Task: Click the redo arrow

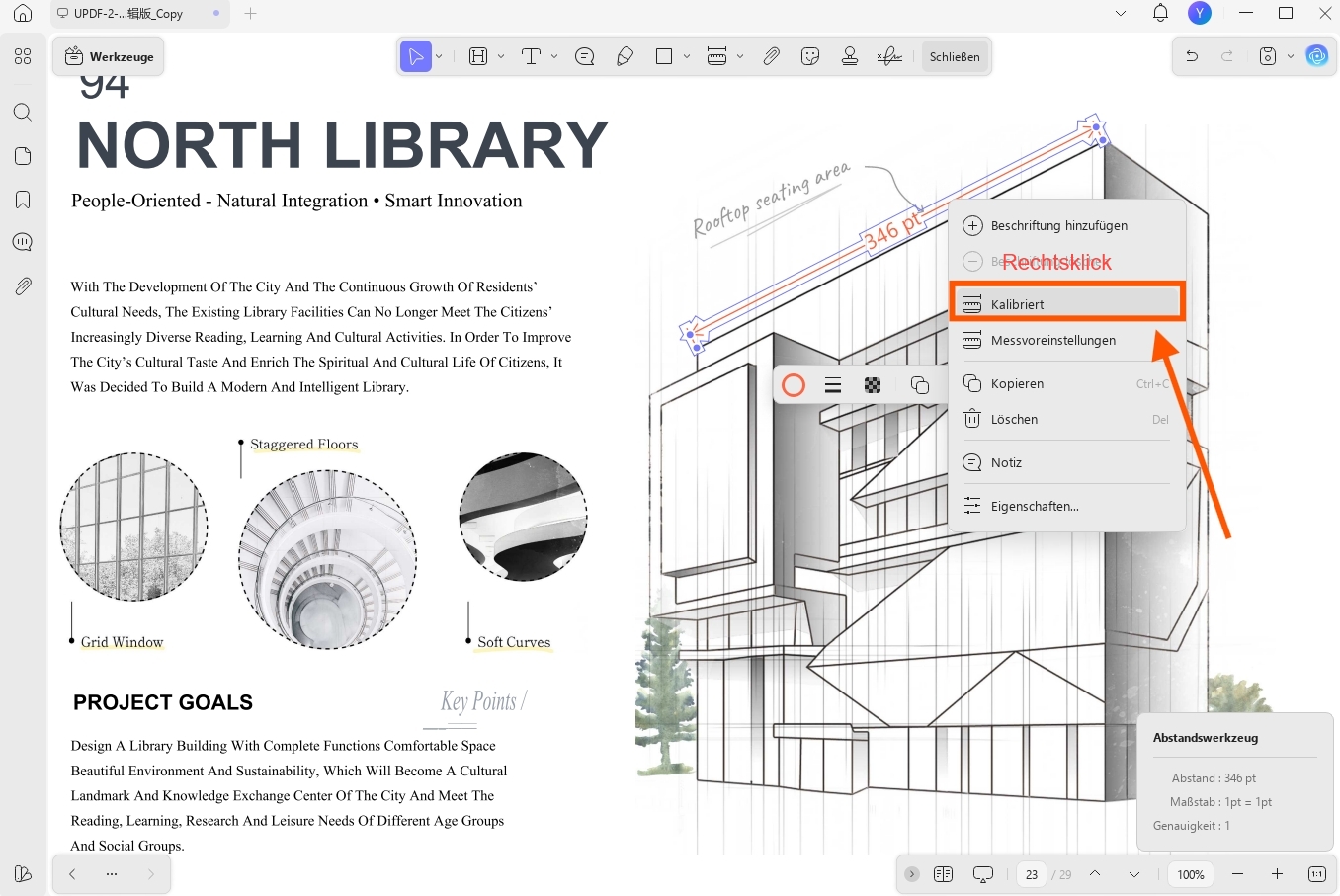Action: coord(1227,56)
